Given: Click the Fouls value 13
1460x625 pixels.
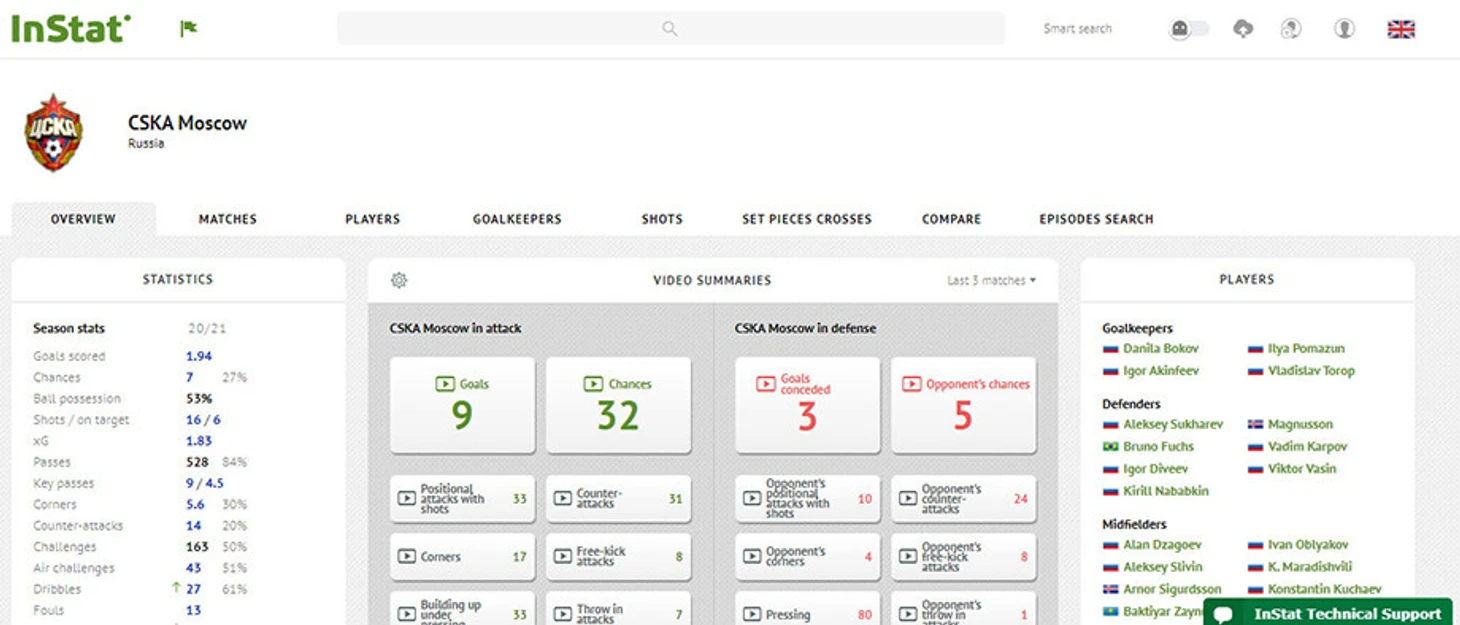Looking at the screenshot, I should pyautogui.click(x=193, y=610).
